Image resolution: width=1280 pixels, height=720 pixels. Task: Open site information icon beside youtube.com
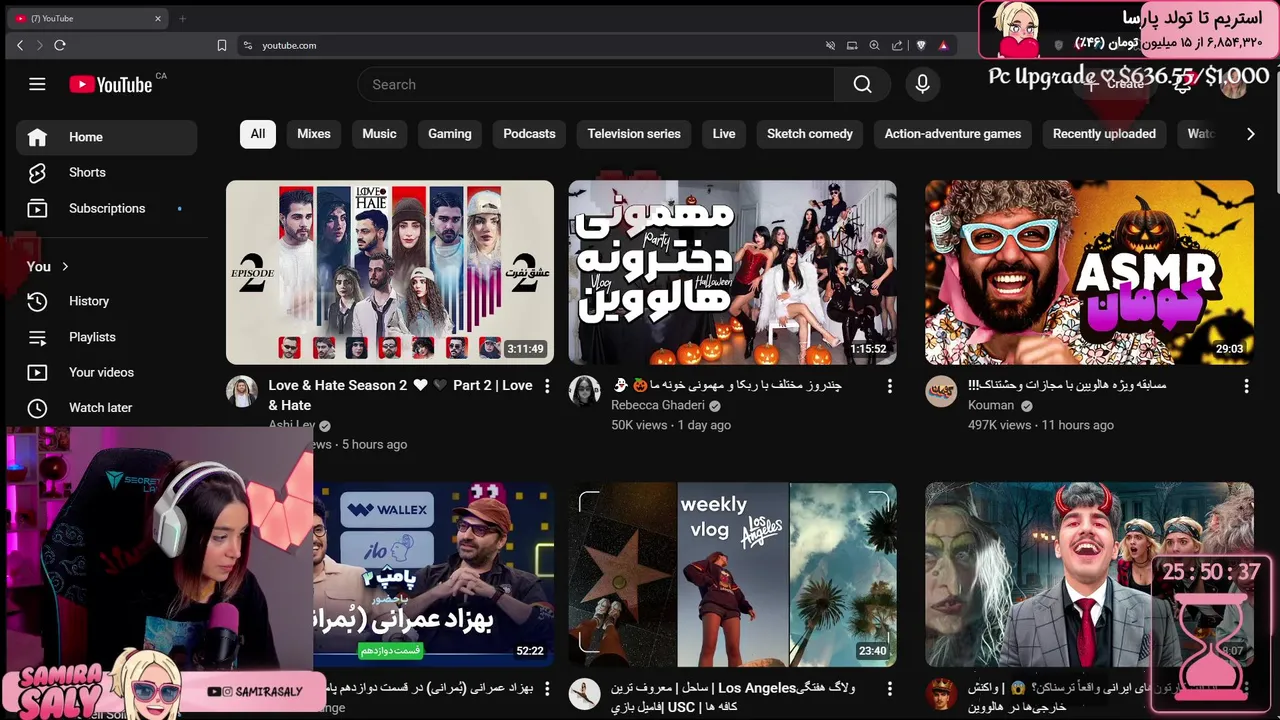pyautogui.click(x=248, y=45)
